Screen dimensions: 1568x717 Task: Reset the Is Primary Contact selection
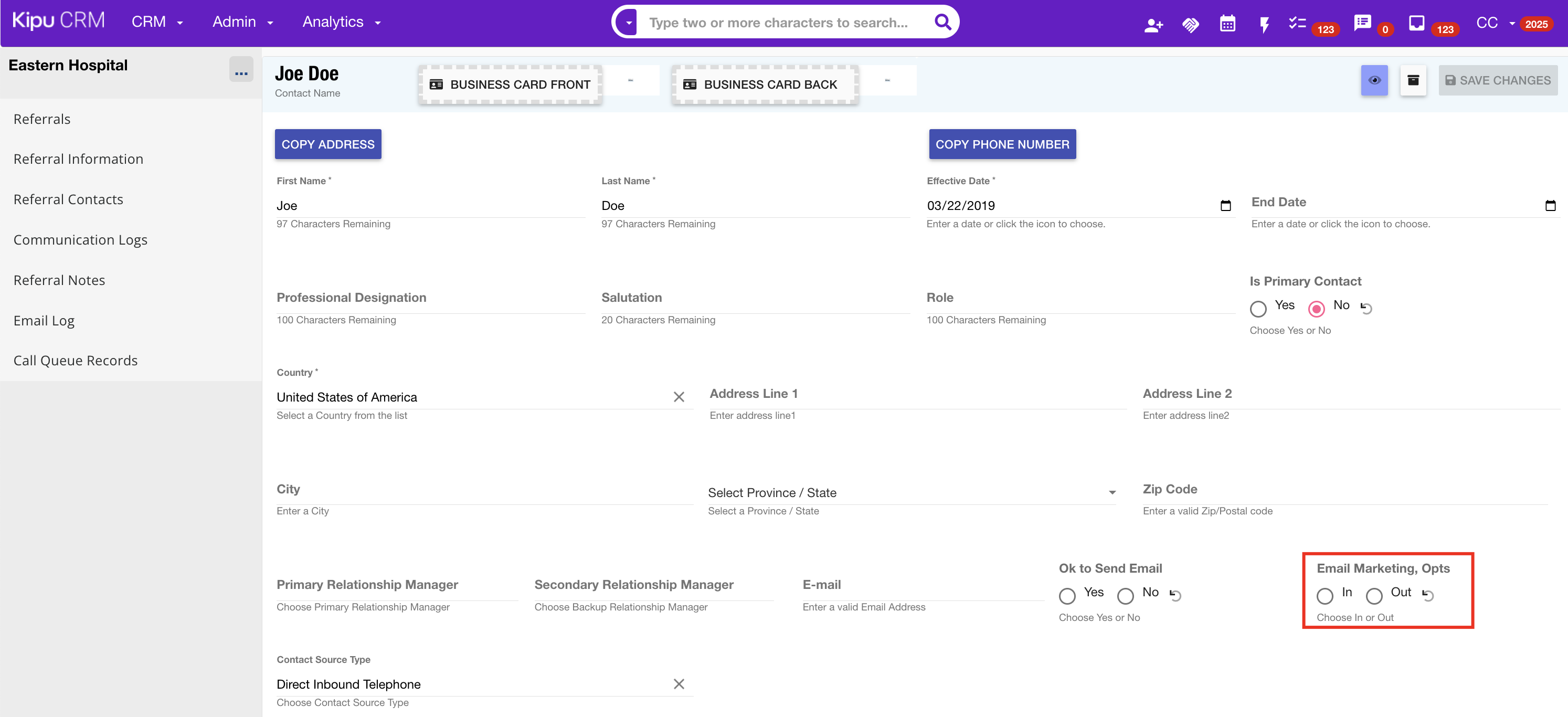[1366, 308]
